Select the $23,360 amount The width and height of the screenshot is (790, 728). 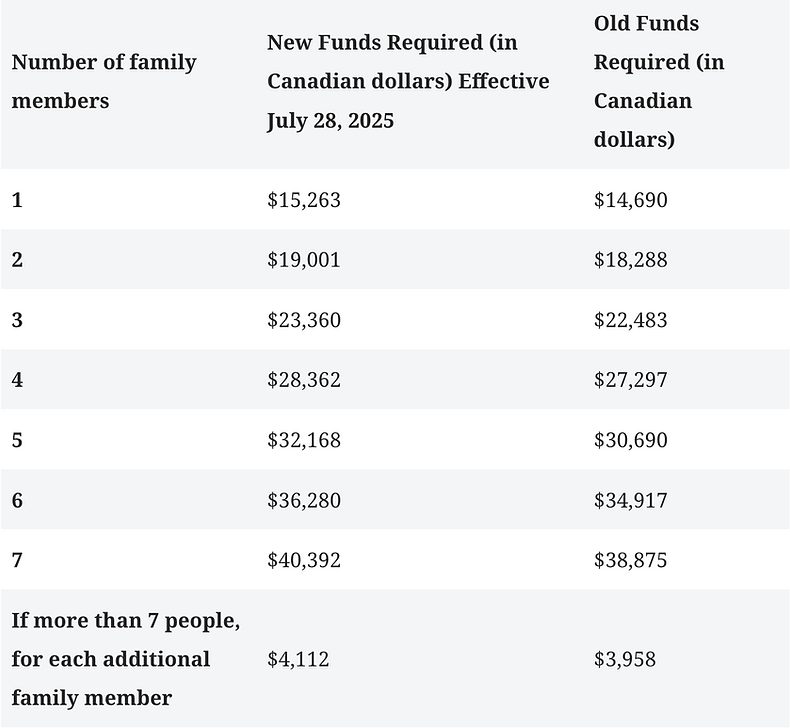[304, 320]
